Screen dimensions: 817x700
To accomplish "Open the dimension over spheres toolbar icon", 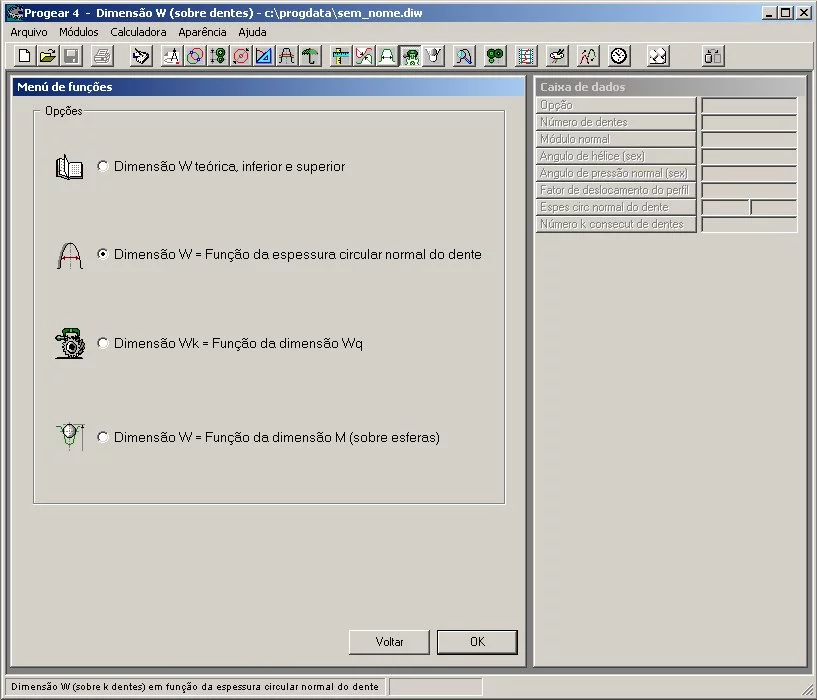I will 434,56.
